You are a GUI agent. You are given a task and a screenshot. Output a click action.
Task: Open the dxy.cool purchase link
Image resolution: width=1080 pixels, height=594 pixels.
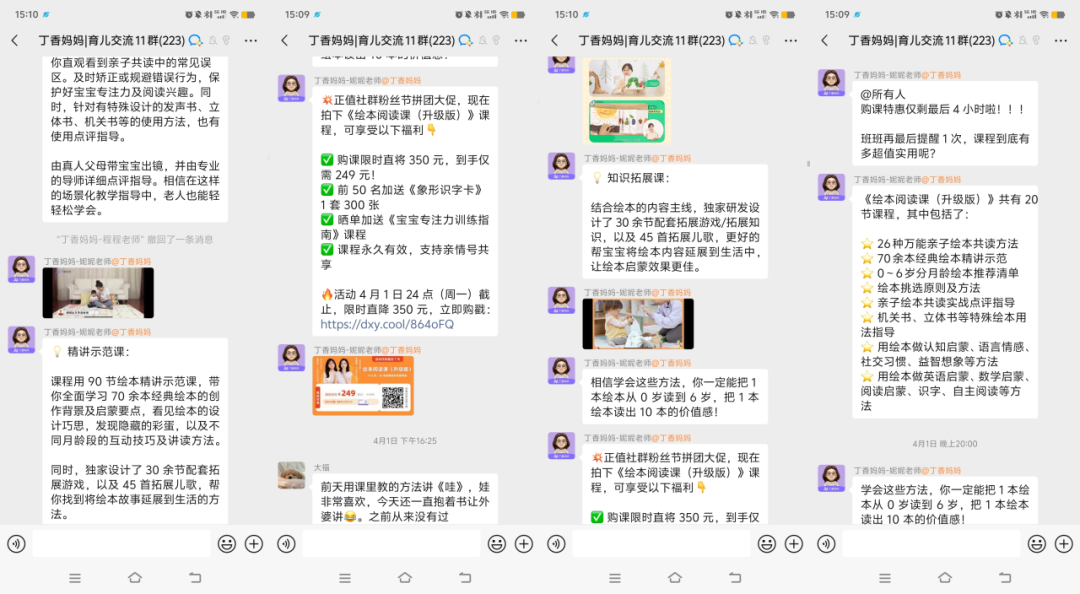coord(387,325)
